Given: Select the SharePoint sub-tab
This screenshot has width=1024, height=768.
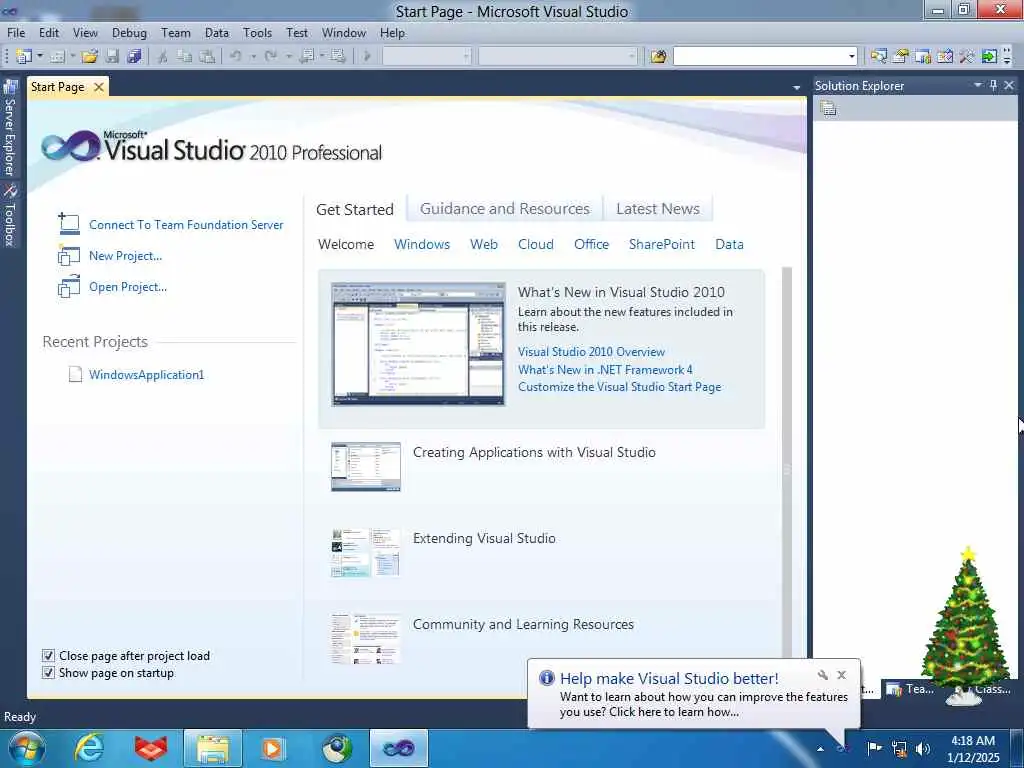Looking at the screenshot, I should tap(662, 244).
